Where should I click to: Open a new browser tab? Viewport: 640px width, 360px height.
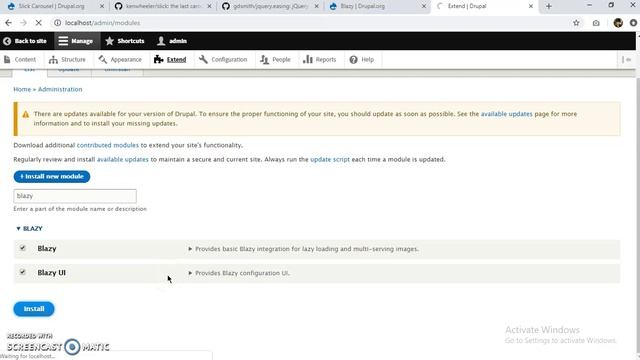[549, 6]
